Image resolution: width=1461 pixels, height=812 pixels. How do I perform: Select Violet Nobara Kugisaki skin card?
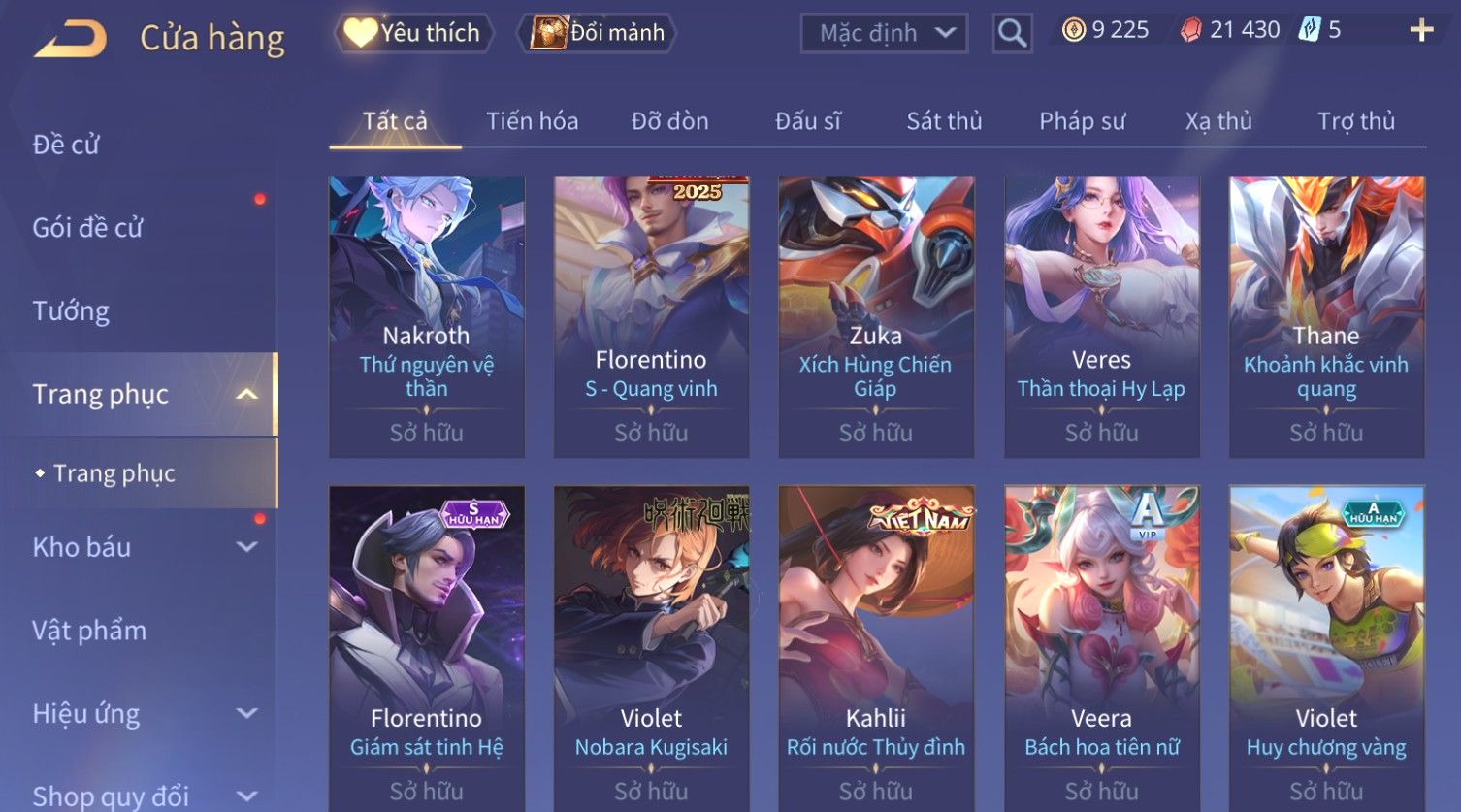[x=651, y=648]
